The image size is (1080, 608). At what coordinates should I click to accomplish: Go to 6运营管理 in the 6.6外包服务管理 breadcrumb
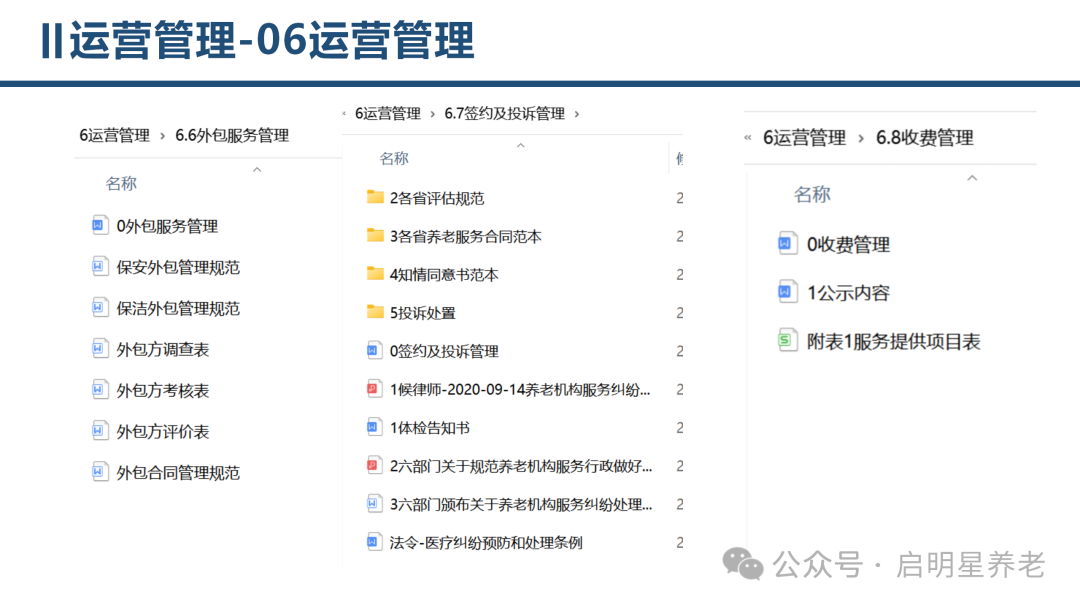coord(114,136)
